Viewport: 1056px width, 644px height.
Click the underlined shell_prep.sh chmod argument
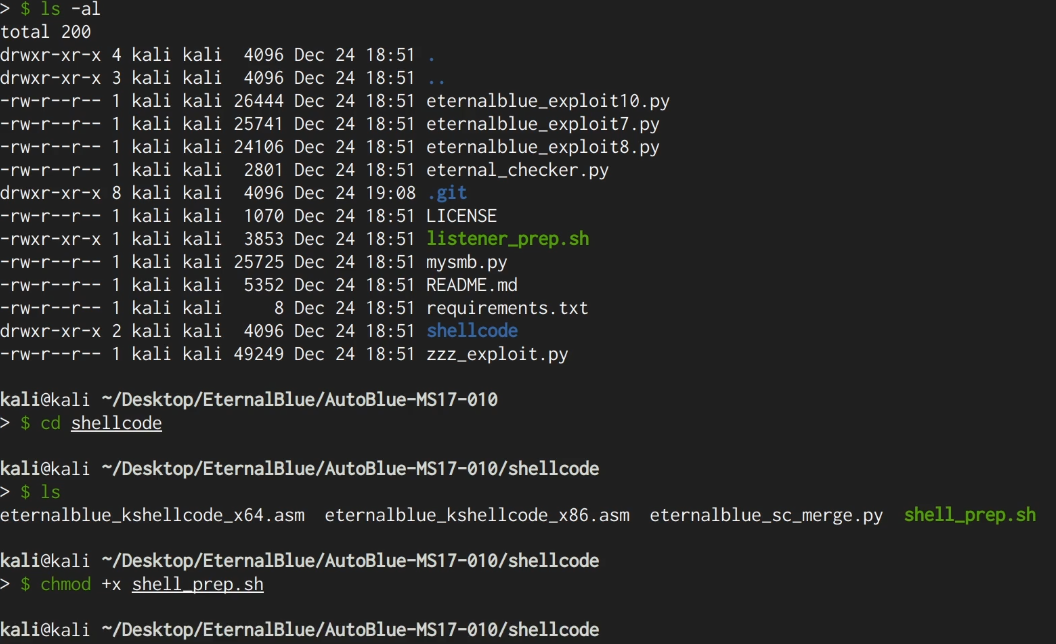pos(197,584)
